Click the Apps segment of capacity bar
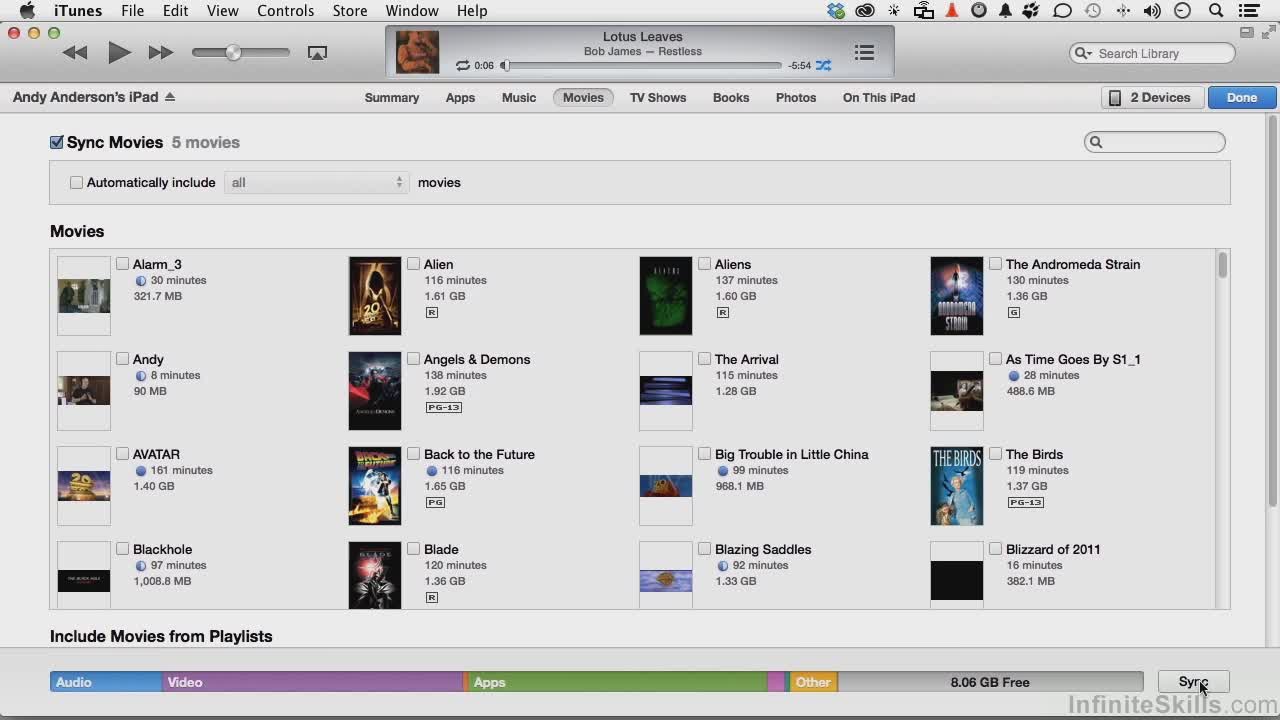Image resolution: width=1280 pixels, height=720 pixels. 618,682
